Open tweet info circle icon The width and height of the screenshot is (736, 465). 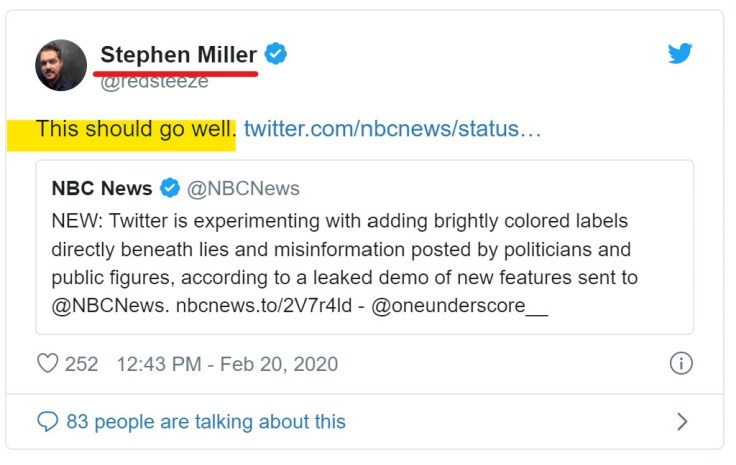pos(680,363)
